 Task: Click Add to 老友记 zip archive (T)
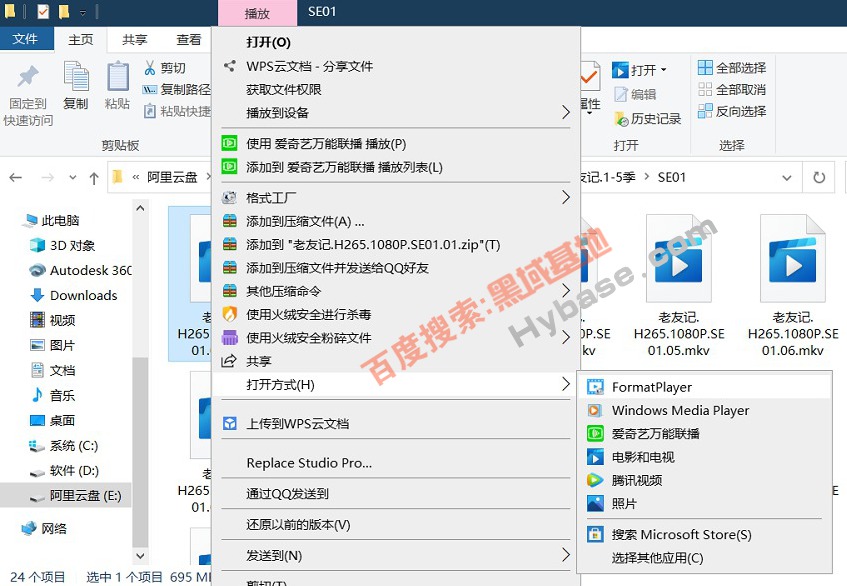point(395,244)
